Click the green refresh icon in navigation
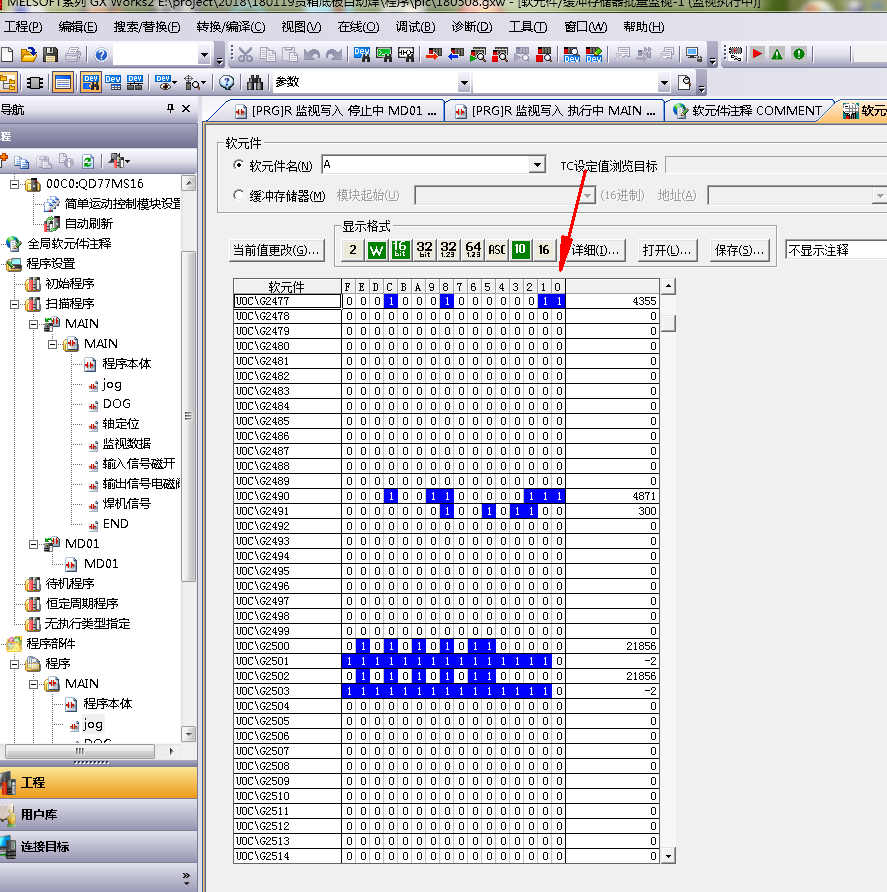This screenshot has height=892, width=887. (x=88, y=160)
